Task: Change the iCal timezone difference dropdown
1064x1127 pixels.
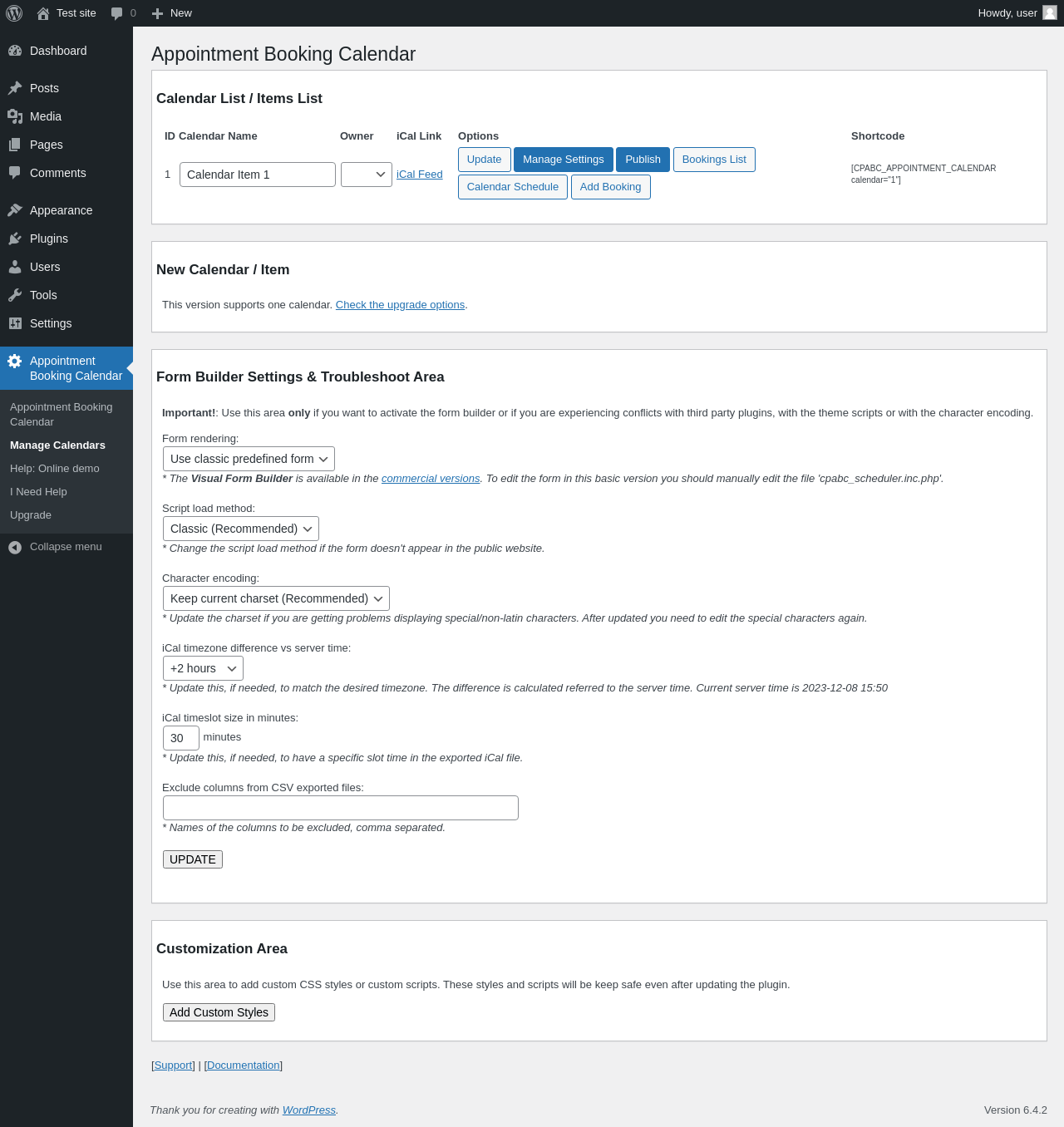Action: tap(203, 668)
